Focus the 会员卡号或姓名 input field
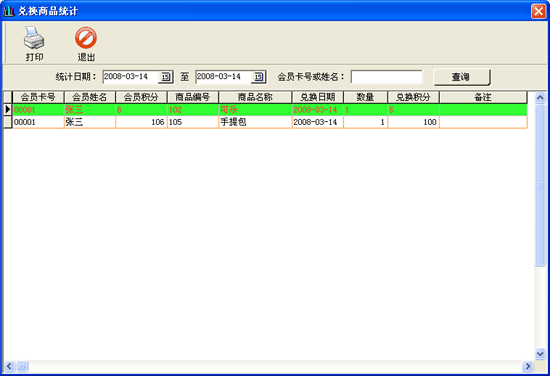Screen dimensions: 550x376 point(387,77)
